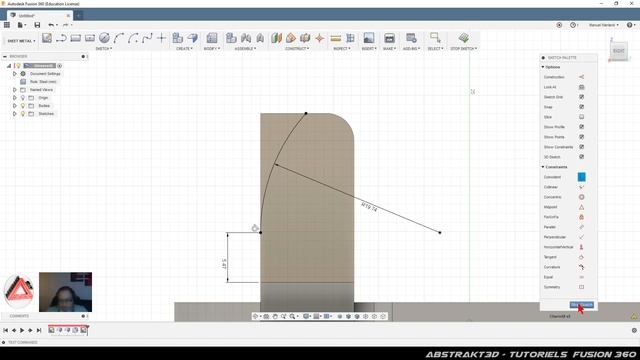
Task: Click the Fix/Unfix constraint icon
Action: pyautogui.click(x=581, y=217)
